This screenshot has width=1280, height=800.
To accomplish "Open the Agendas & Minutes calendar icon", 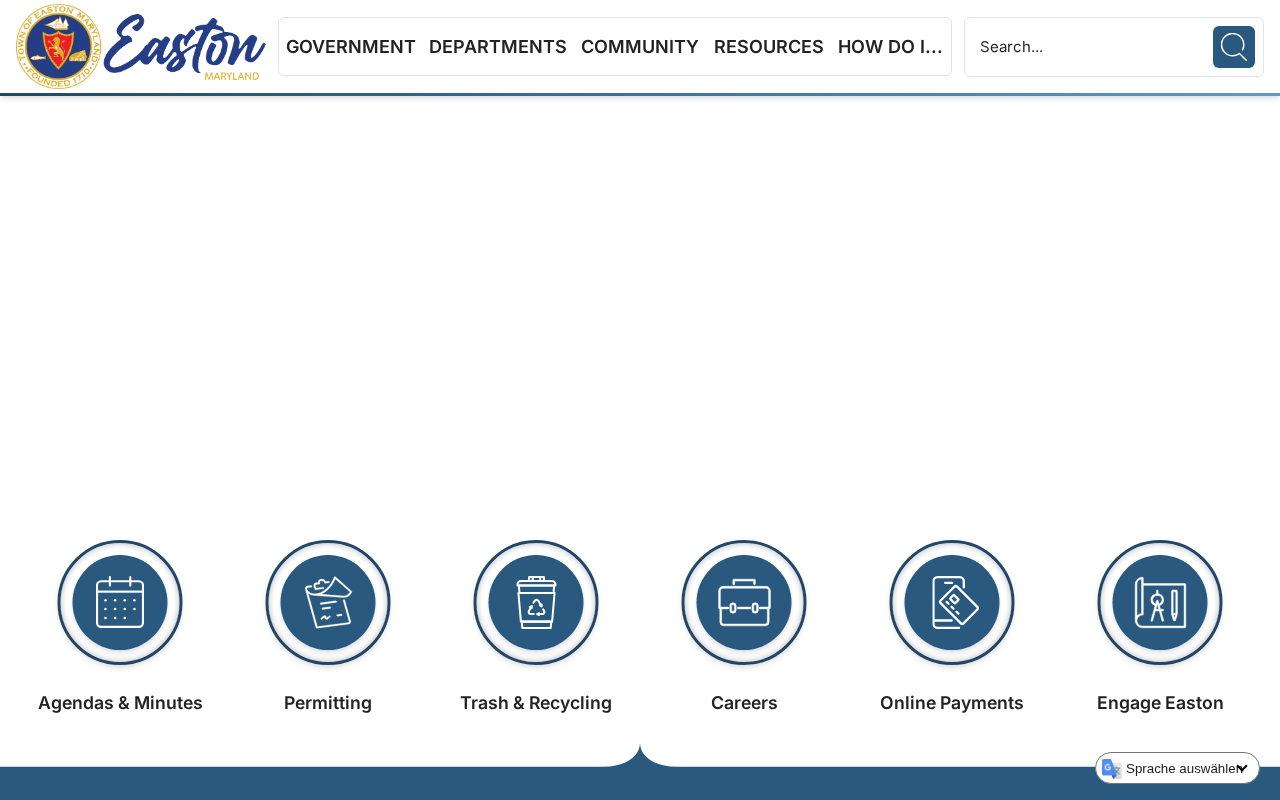I will click(120, 603).
